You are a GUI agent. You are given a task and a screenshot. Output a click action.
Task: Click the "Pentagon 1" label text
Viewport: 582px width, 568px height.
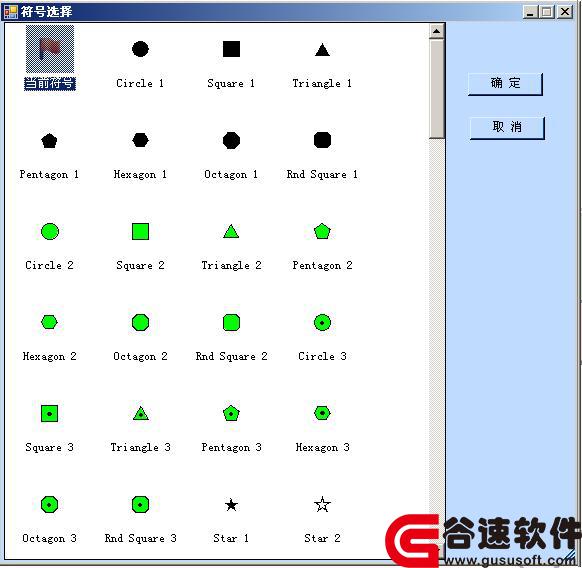49,174
